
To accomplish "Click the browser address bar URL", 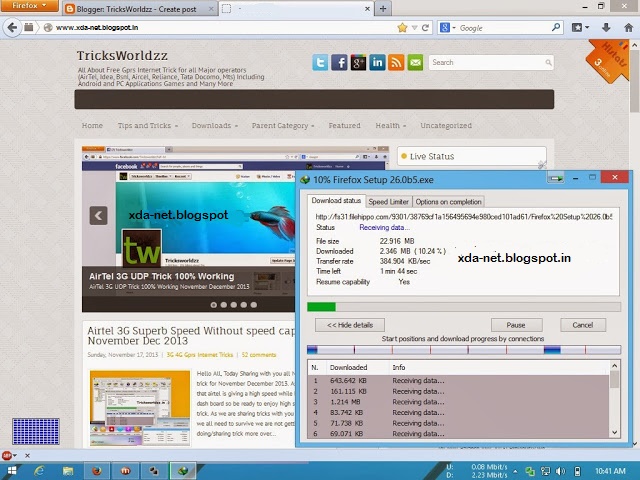I will click(97, 28).
